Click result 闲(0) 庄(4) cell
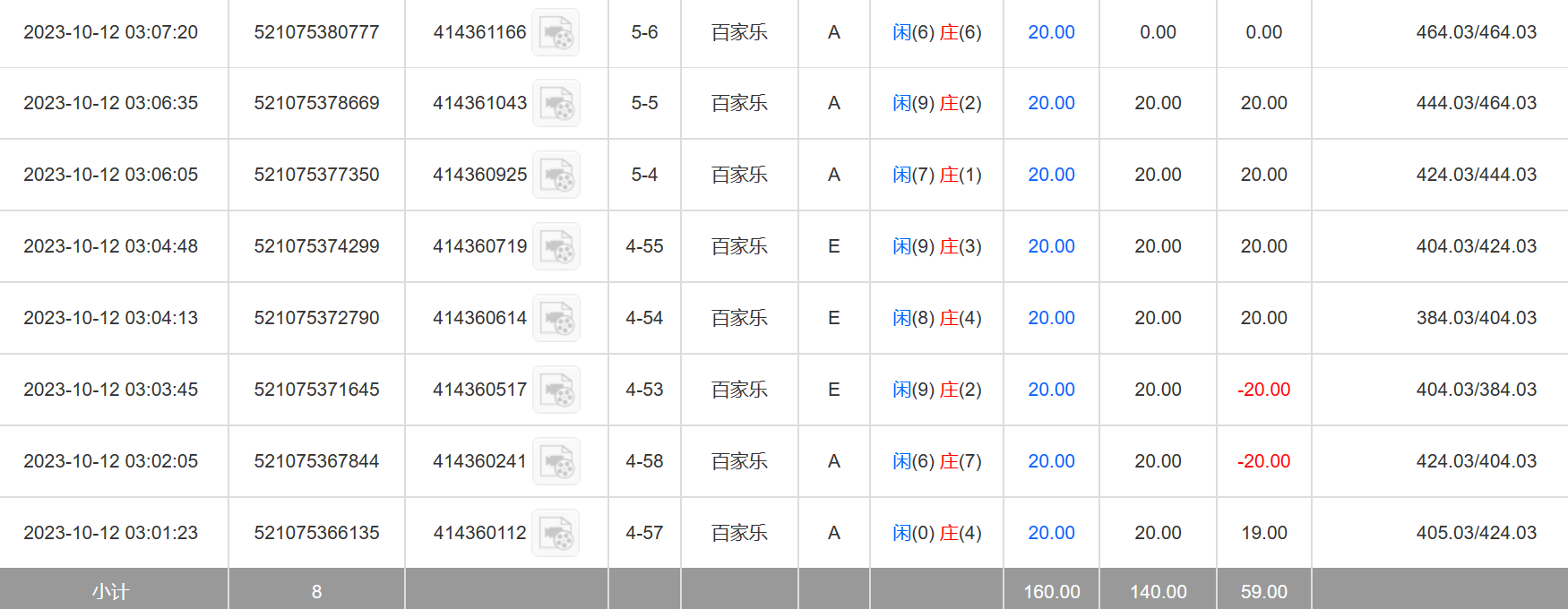This screenshot has height=609, width=1568. 937,533
